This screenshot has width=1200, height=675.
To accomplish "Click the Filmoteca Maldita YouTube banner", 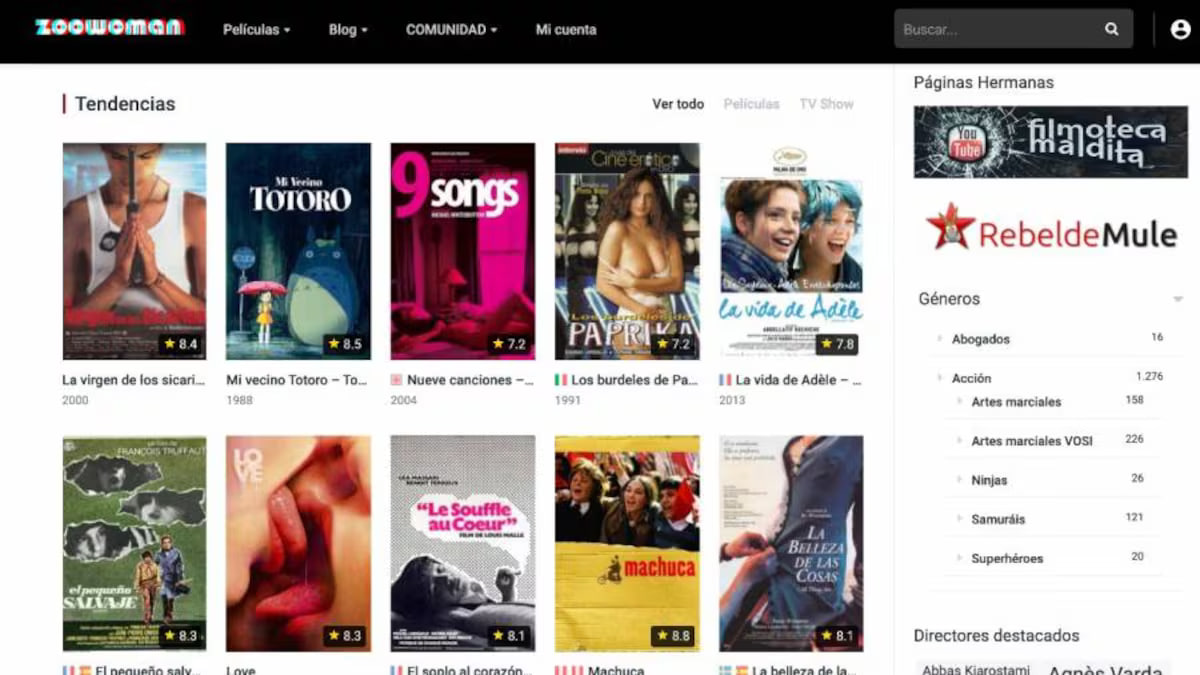I will tap(1050, 142).
